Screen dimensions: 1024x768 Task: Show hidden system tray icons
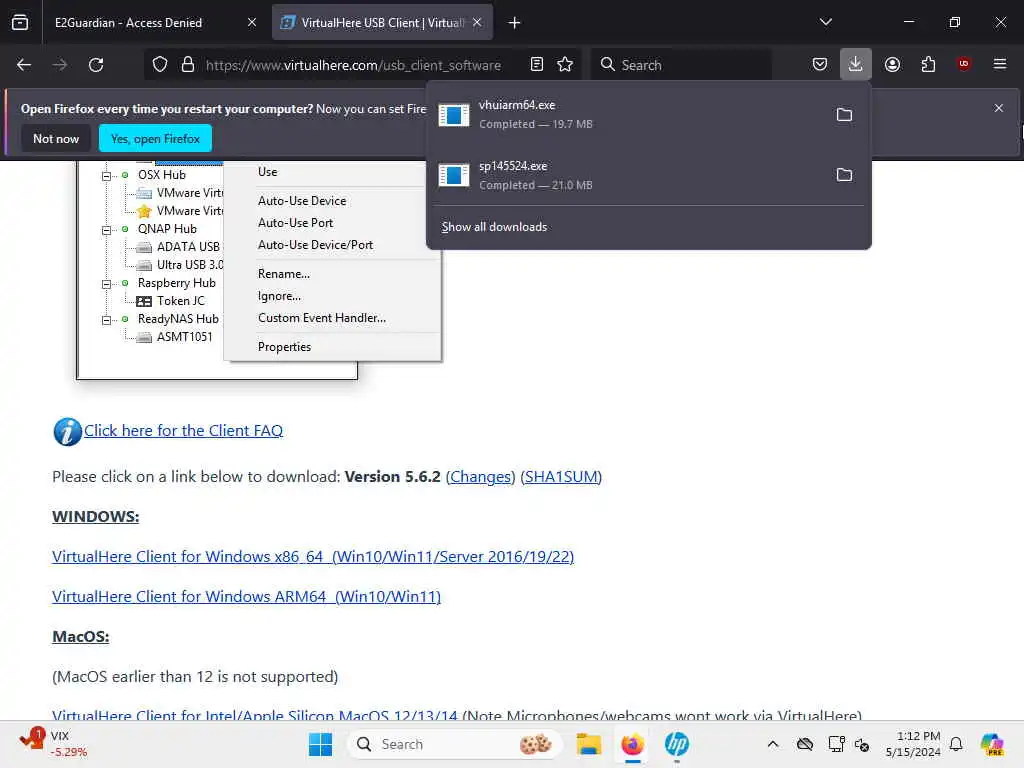point(773,744)
